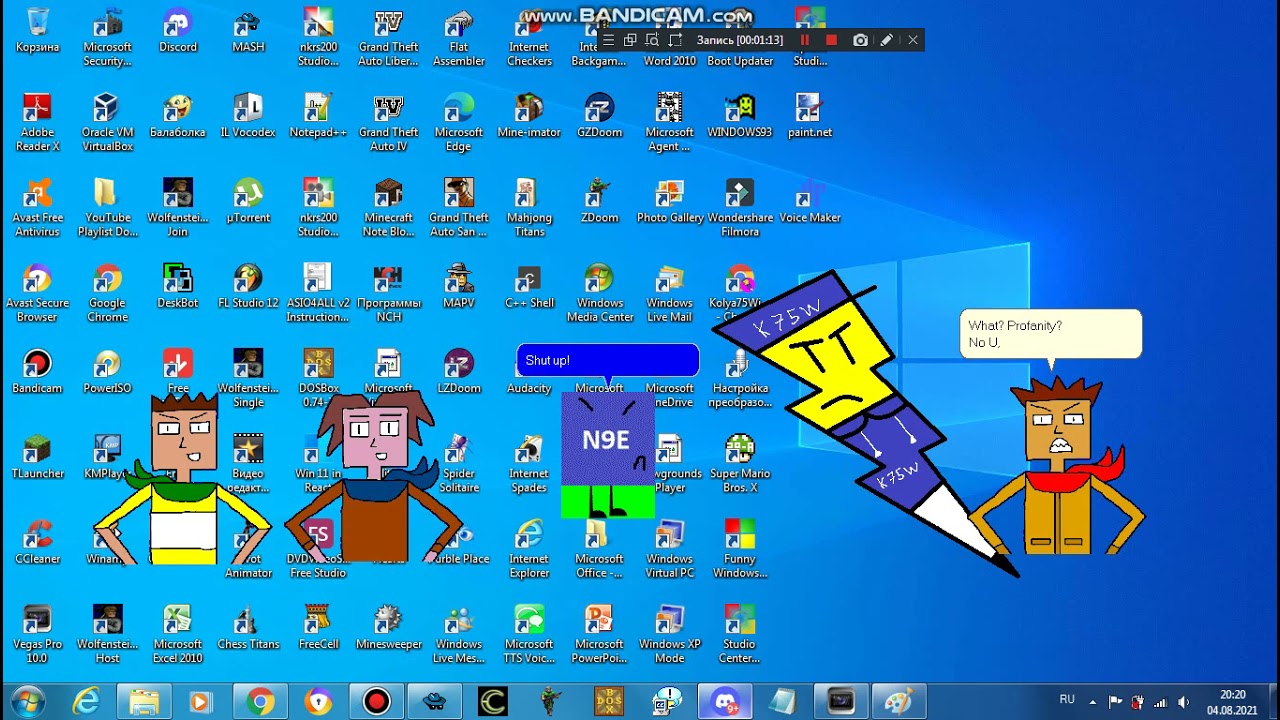1280x720 pixels.
Task: Launch Internet Explorer desktop icon
Action: pyautogui.click(x=529, y=548)
